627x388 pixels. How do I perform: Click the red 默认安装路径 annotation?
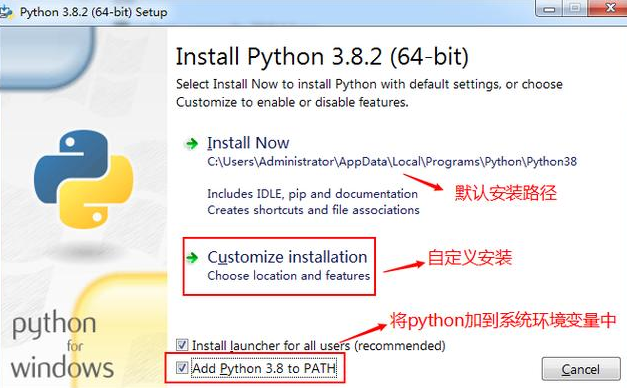[505, 193]
